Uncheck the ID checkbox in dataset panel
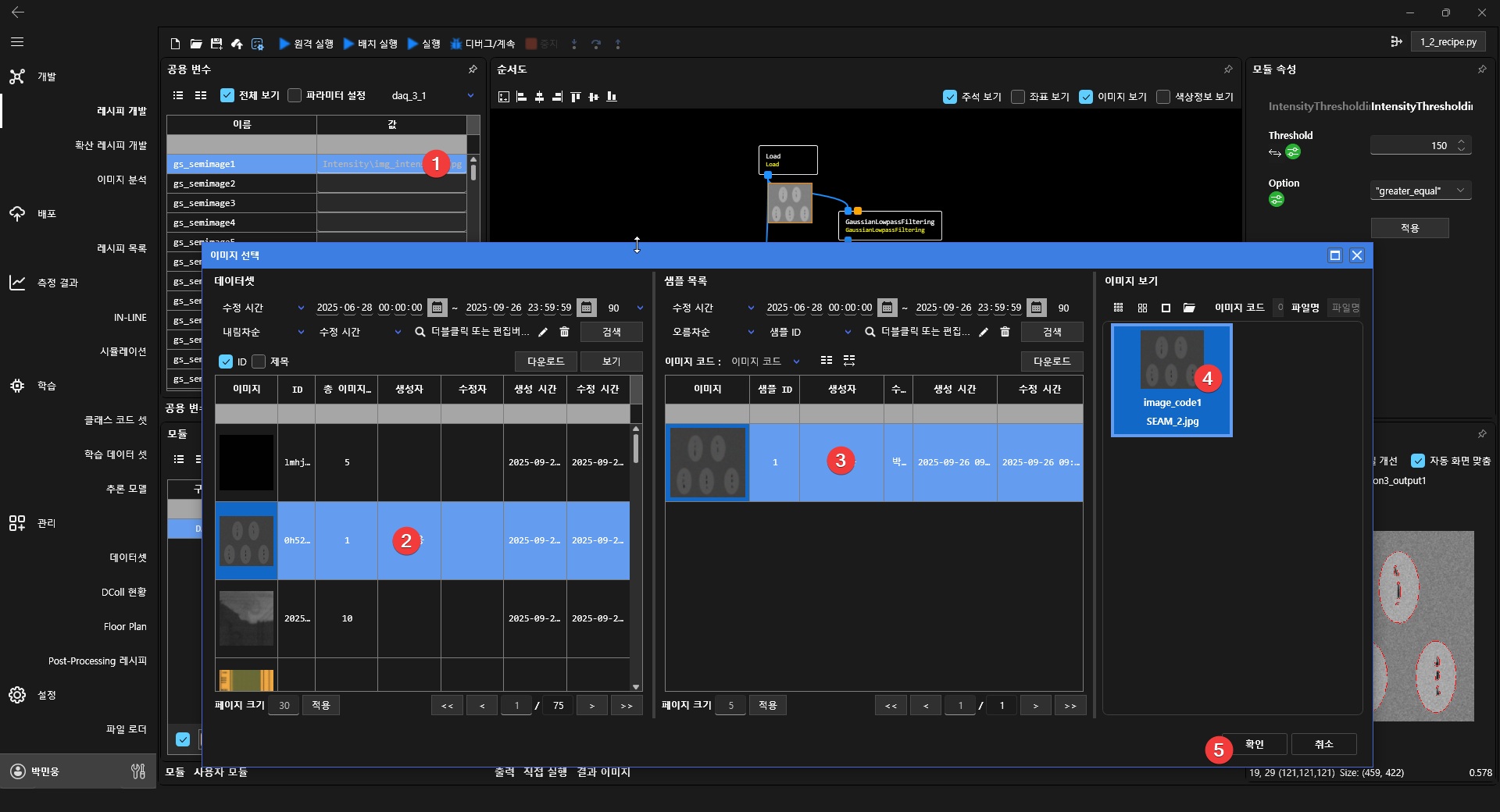 (226, 361)
